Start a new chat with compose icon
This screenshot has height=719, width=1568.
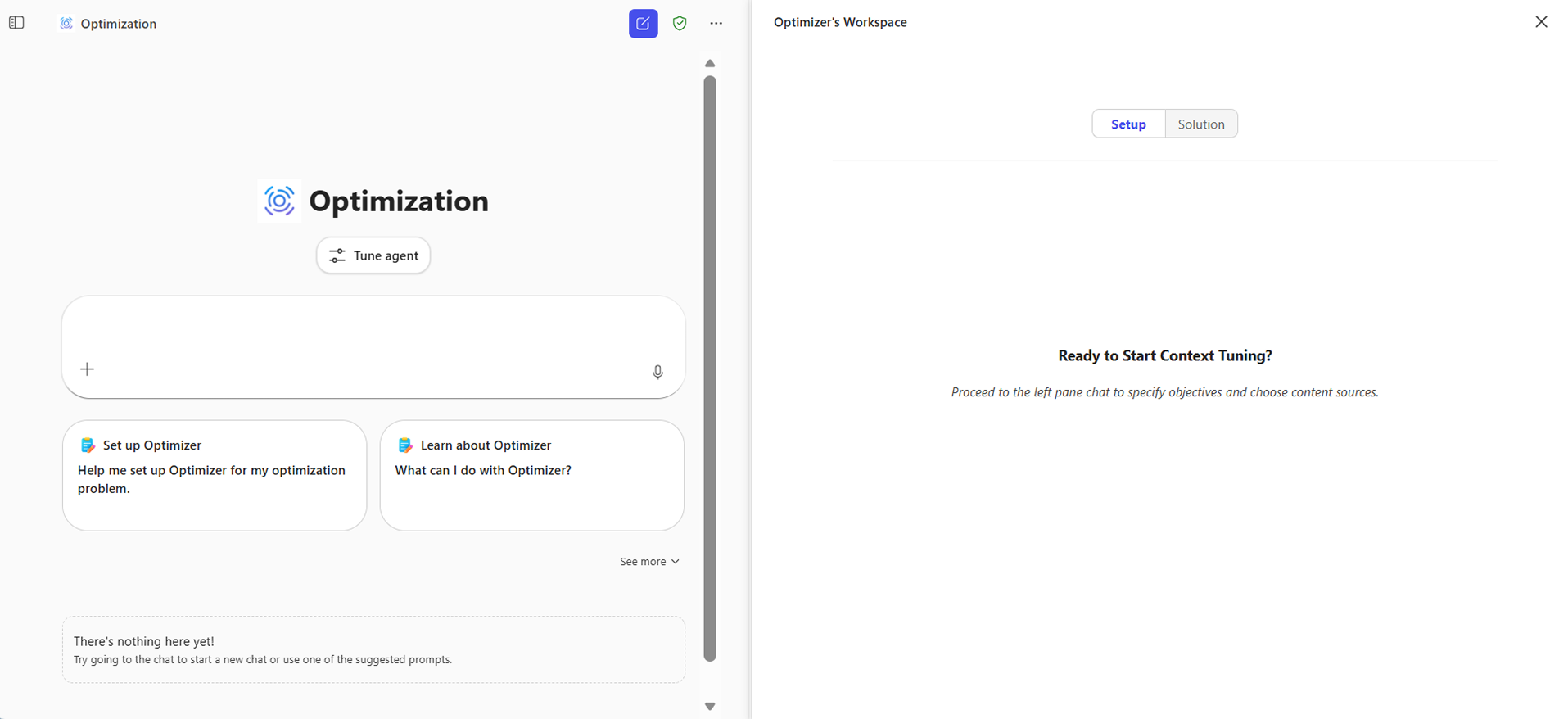coord(643,24)
